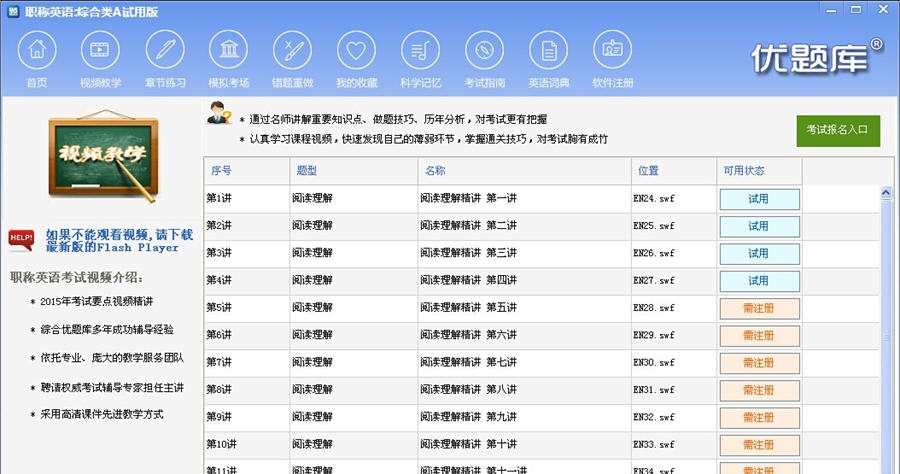Click 2015年考试要点视频精讲 bullet text
Screen dimensions: 900x474
(96, 302)
